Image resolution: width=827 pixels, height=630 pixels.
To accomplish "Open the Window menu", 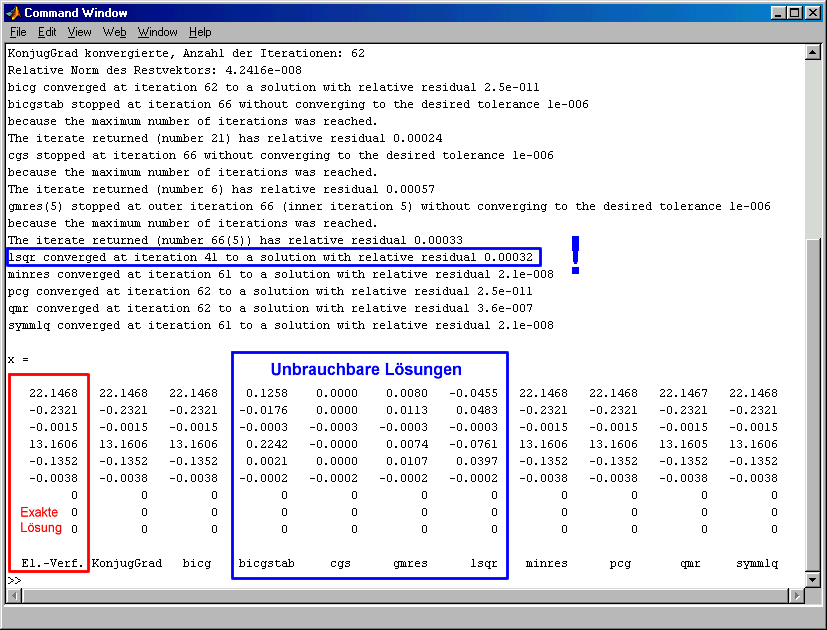I will 157,32.
